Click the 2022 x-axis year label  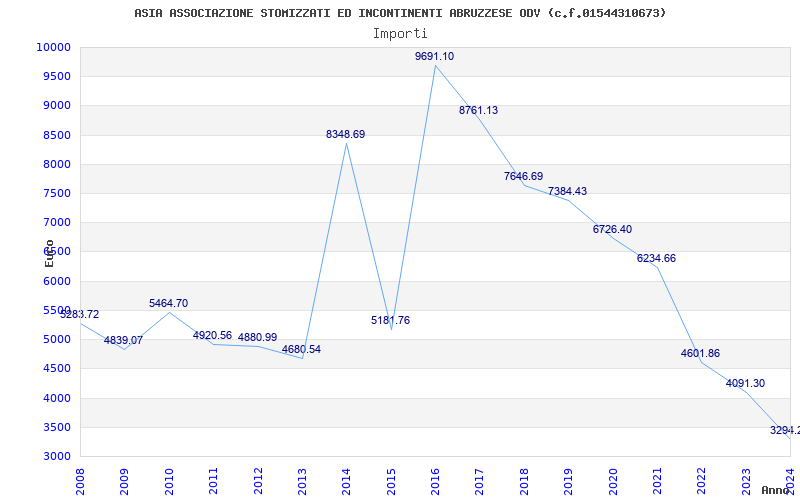[x=702, y=481]
